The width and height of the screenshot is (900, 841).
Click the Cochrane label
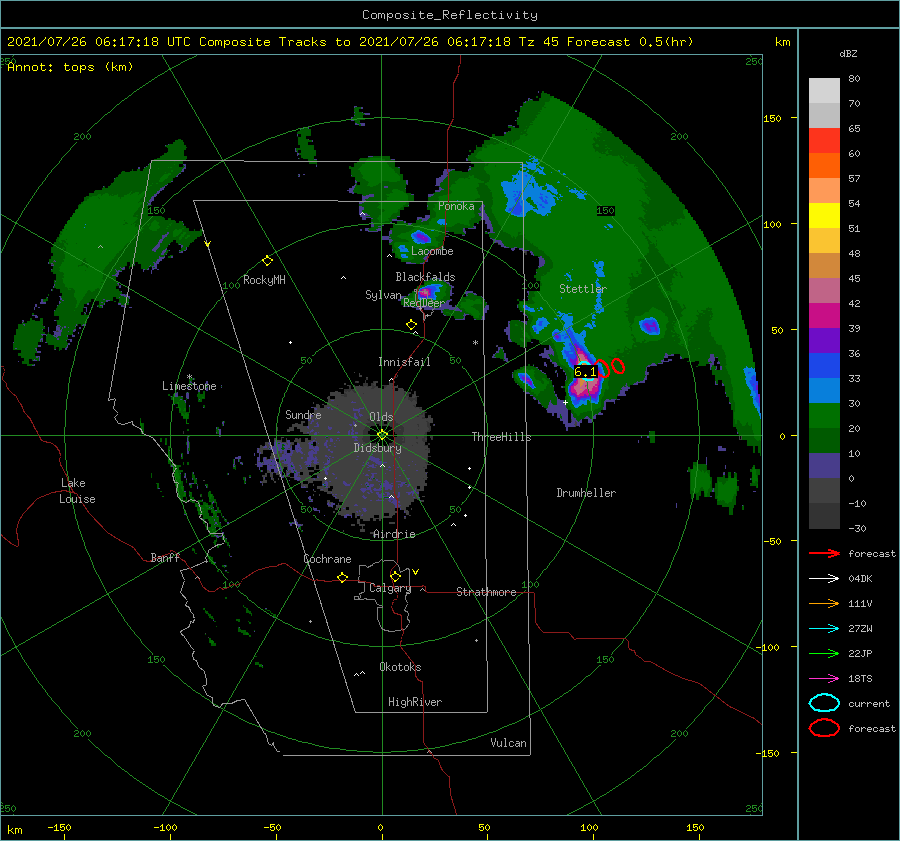(x=327, y=559)
